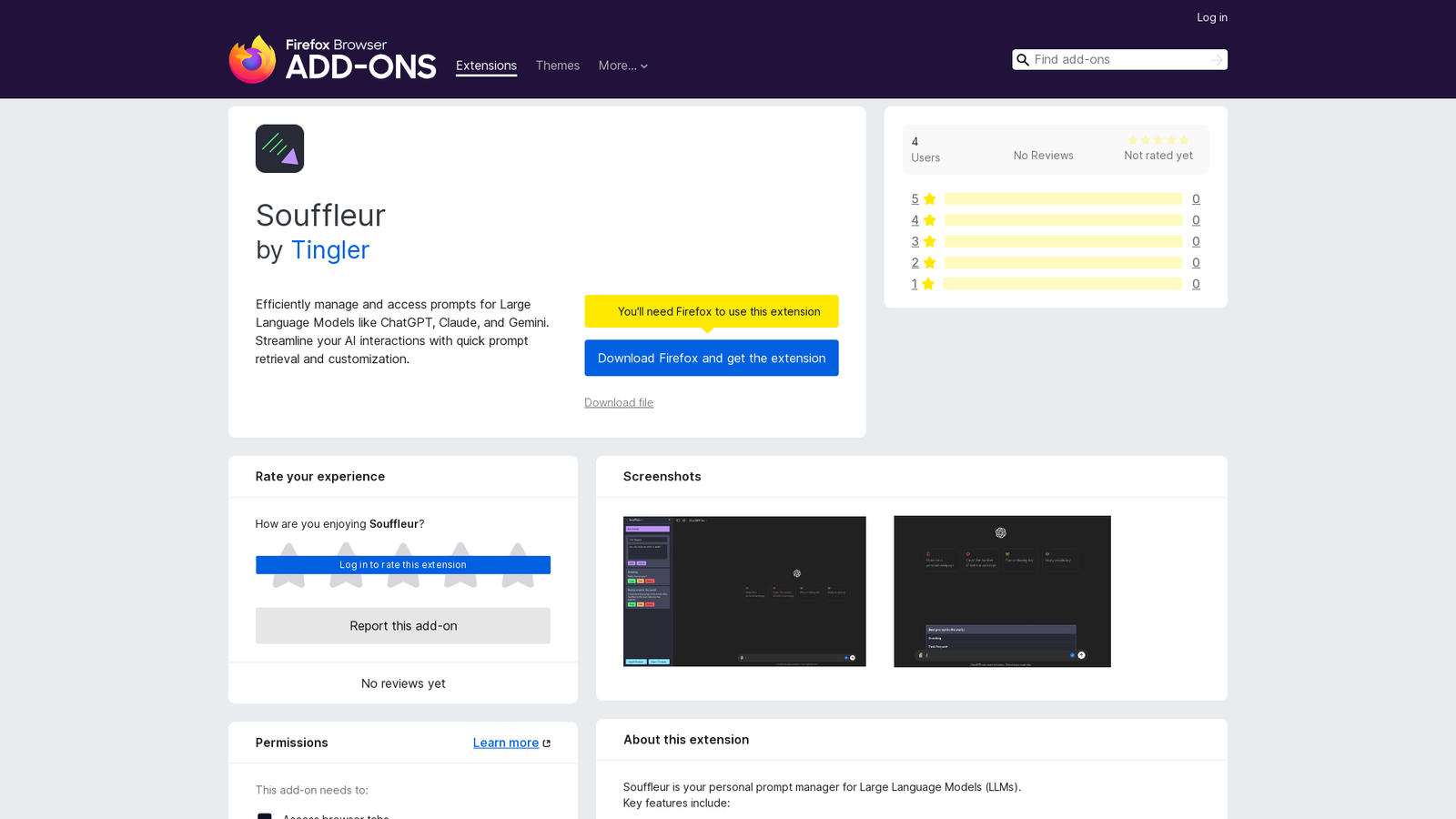Click the external link icon beside Learn more
Viewport: 1456px width, 819px height.
(x=547, y=743)
